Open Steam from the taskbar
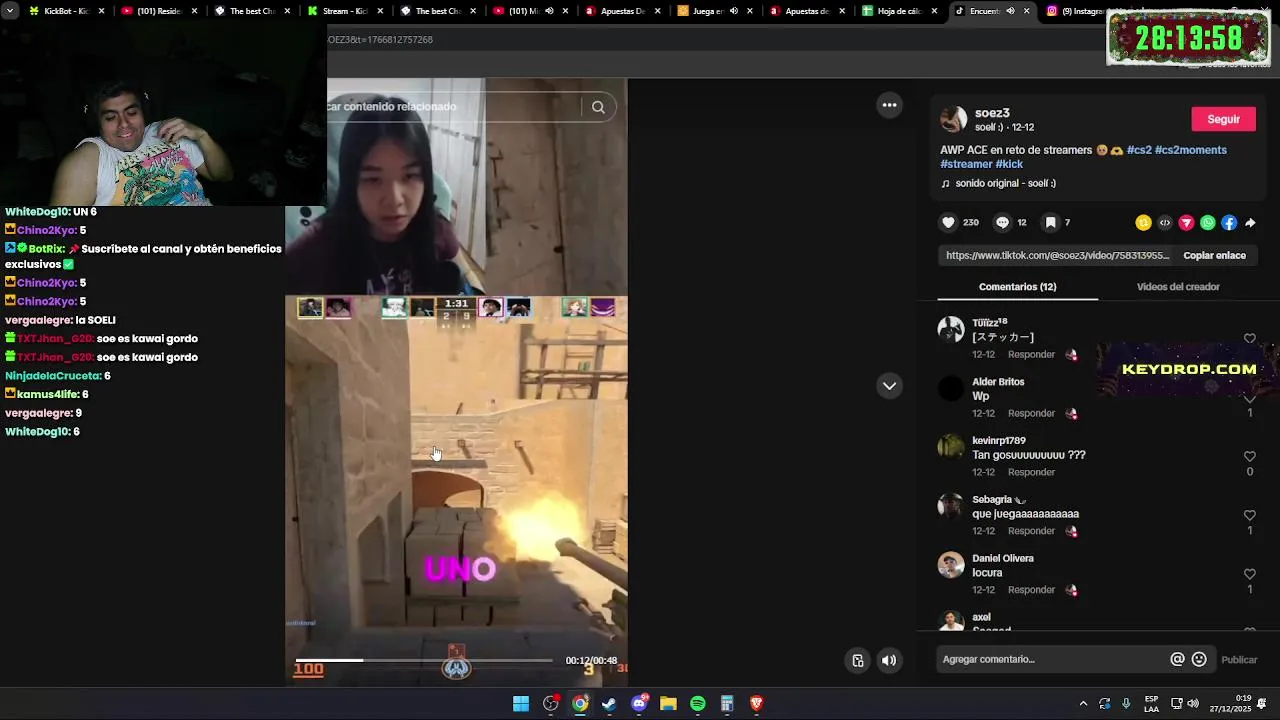This screenshot has width=1280, height=720. tap(609, 704)
